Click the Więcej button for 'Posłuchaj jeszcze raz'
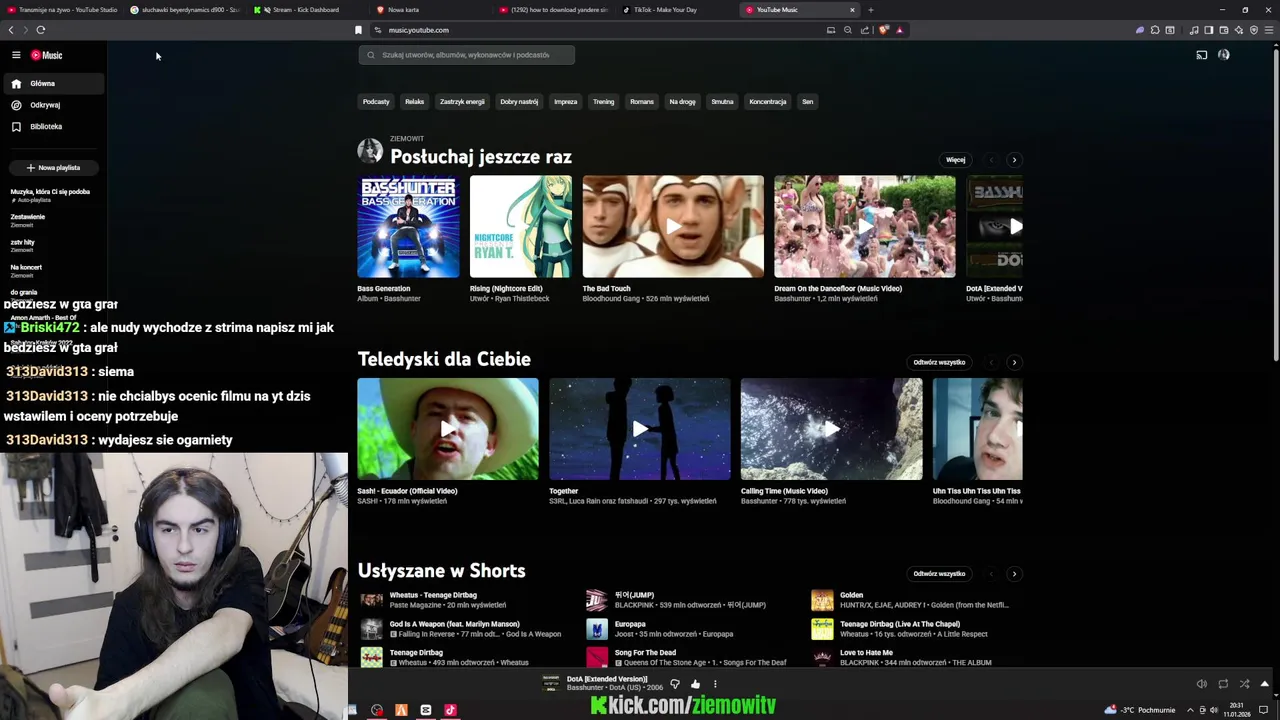1280x720 pixels. [956, 160]
